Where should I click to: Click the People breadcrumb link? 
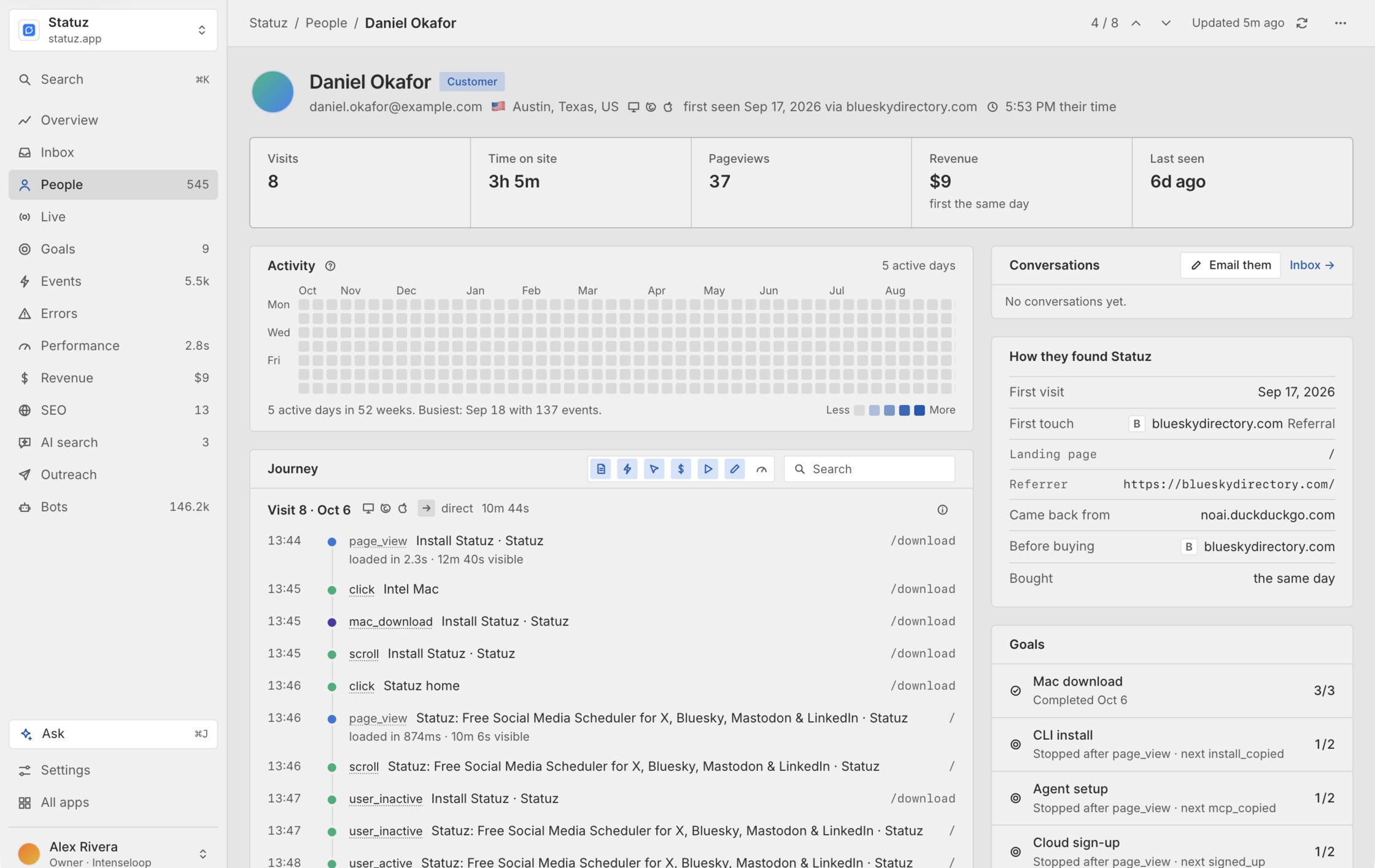coord(326,23)
